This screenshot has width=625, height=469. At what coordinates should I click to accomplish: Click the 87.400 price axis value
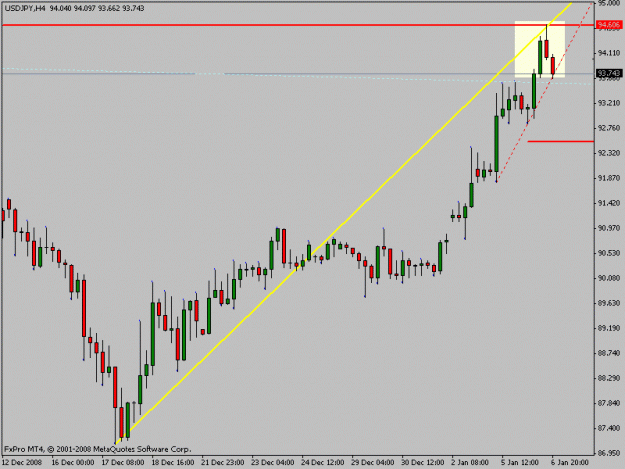[x=609, y=428]
